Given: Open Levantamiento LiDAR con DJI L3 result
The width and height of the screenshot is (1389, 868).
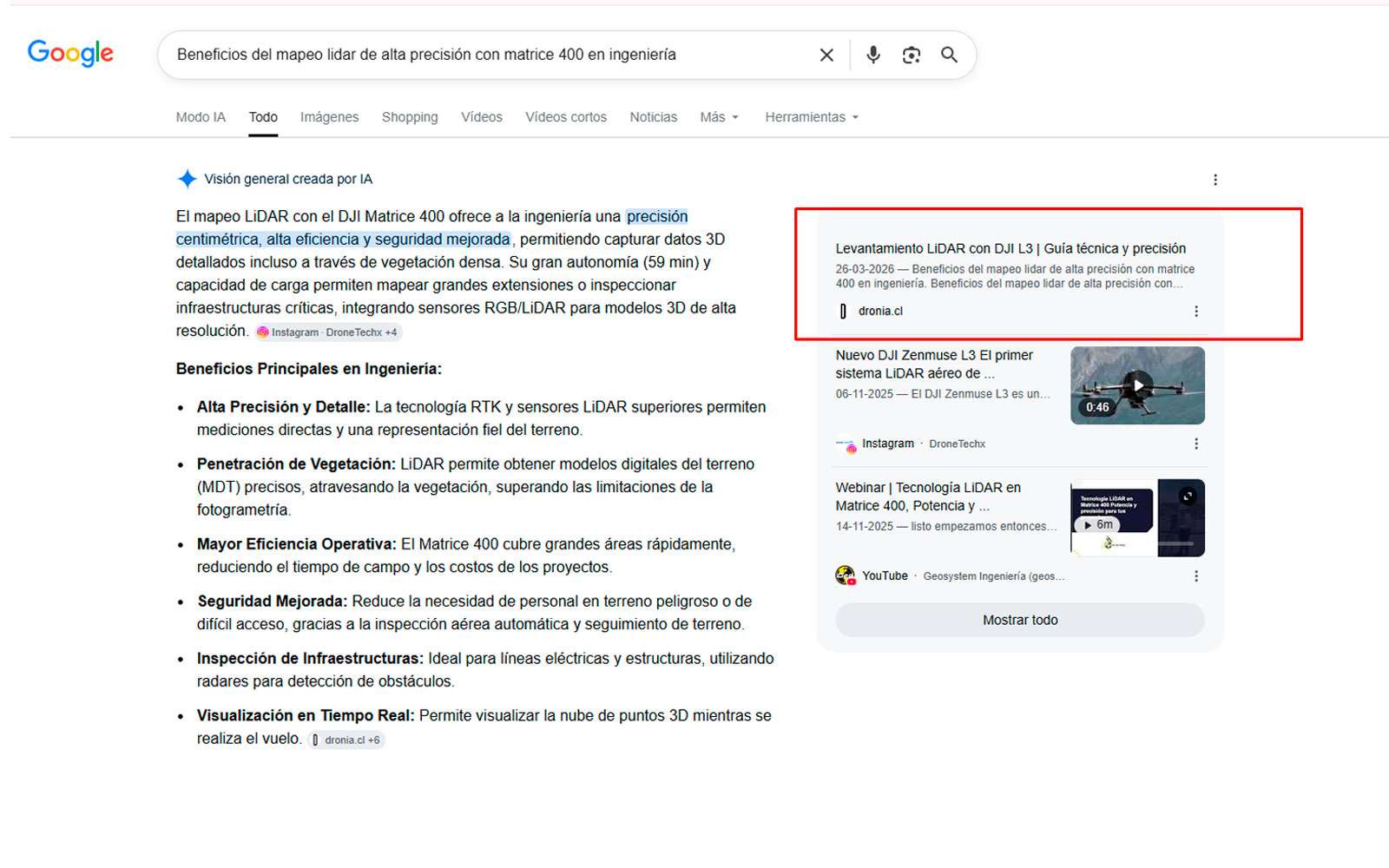Looking at the screenshot, I should [1010, 248].
